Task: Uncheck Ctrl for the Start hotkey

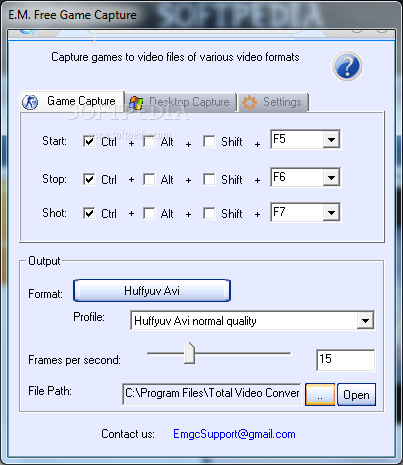Action: point(89,141)
